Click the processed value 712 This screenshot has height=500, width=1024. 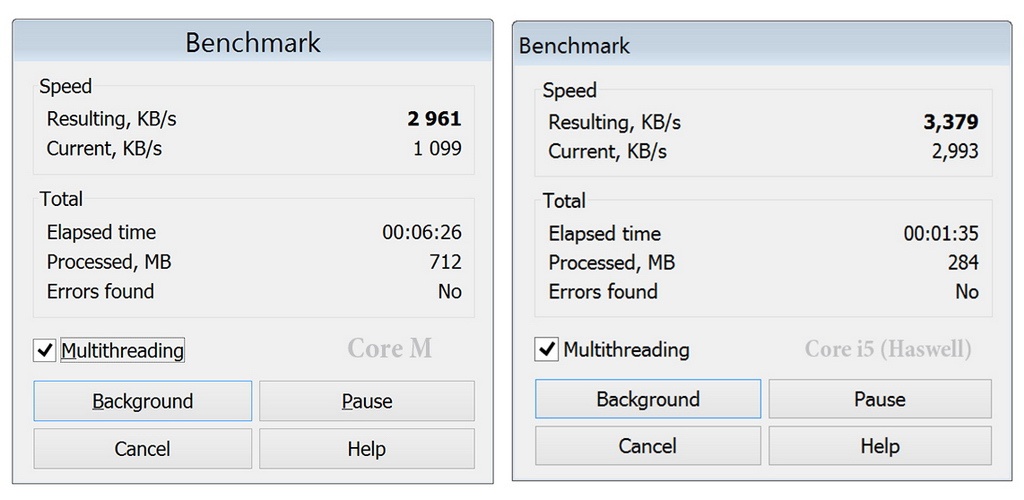[x=445, y=262]
